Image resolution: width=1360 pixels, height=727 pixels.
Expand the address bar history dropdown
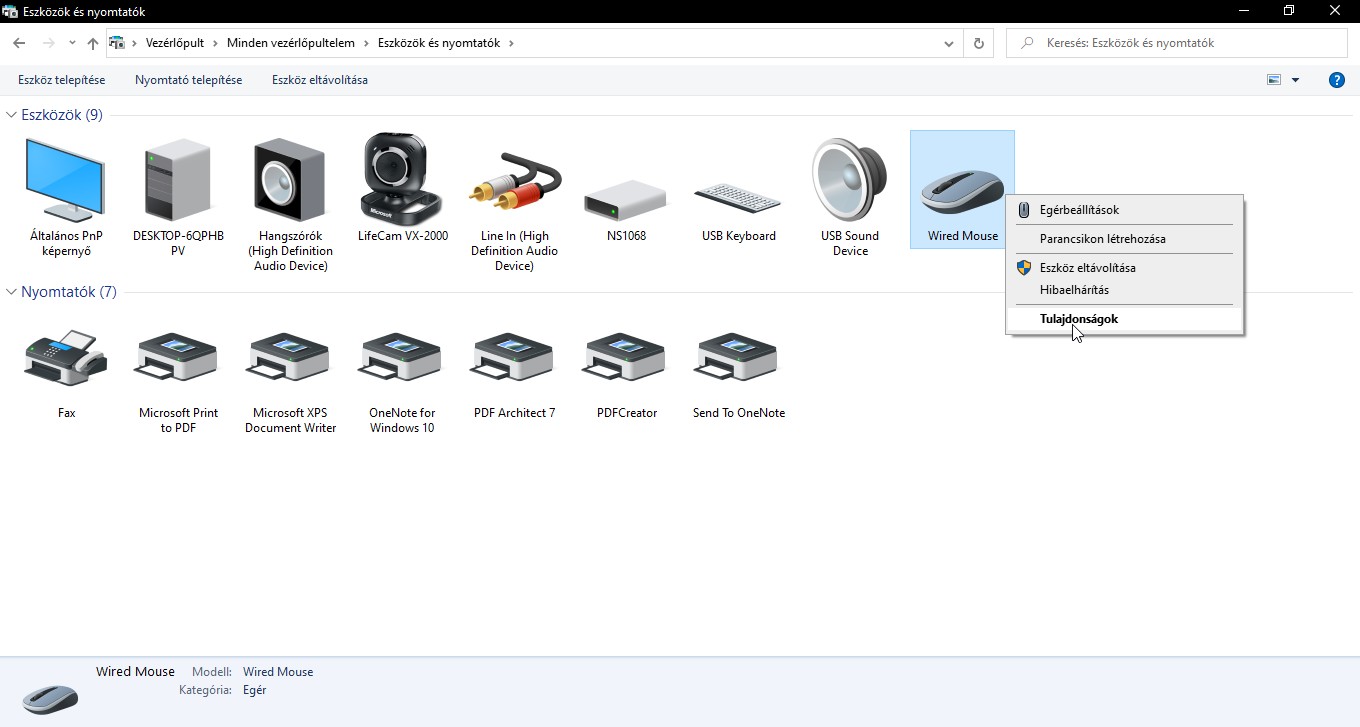coord(949,43)
